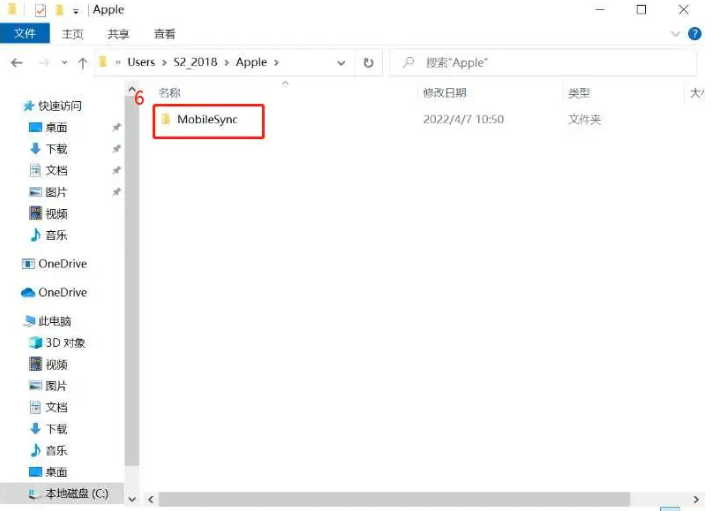
Task: Click the new folder icon in title bar
Action: click(x=59, y=10)
